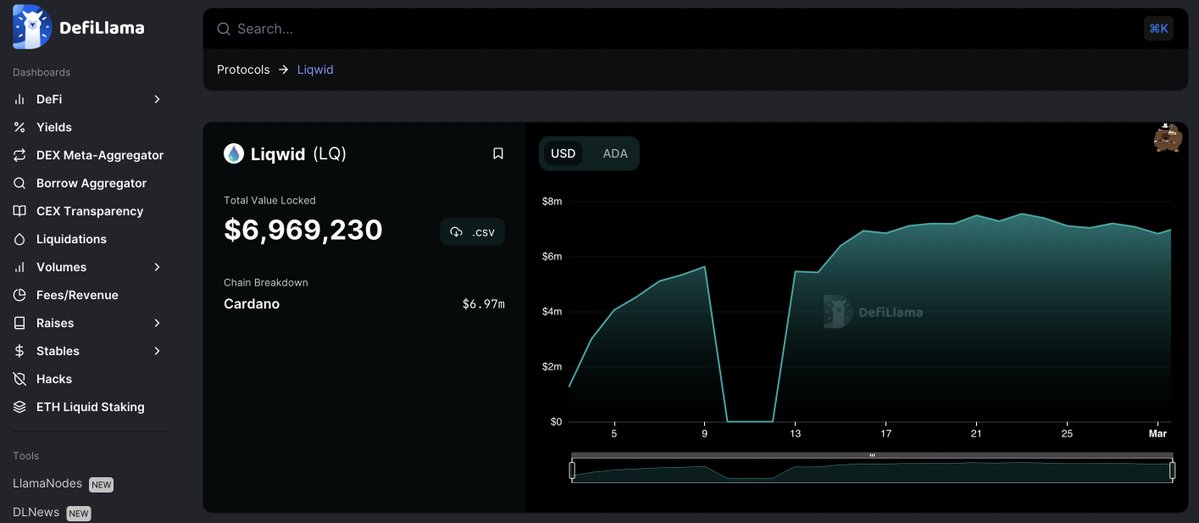Click the NEW badge beside DLNews
The width and height of the screenshot is (1199, 523).
(x=78, y=513)
